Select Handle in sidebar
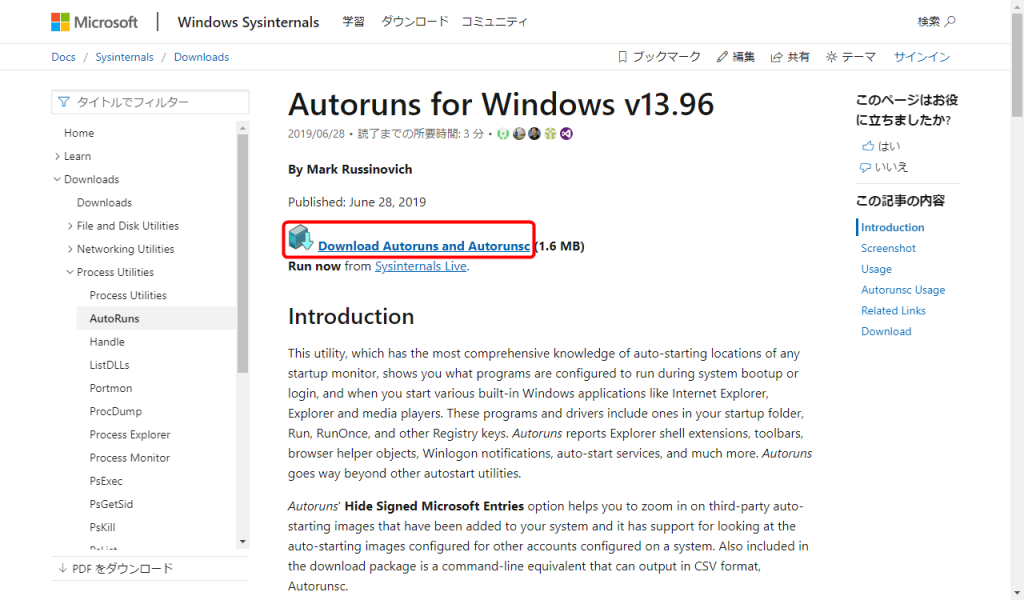1024x600 pixels. coord(107,341)
